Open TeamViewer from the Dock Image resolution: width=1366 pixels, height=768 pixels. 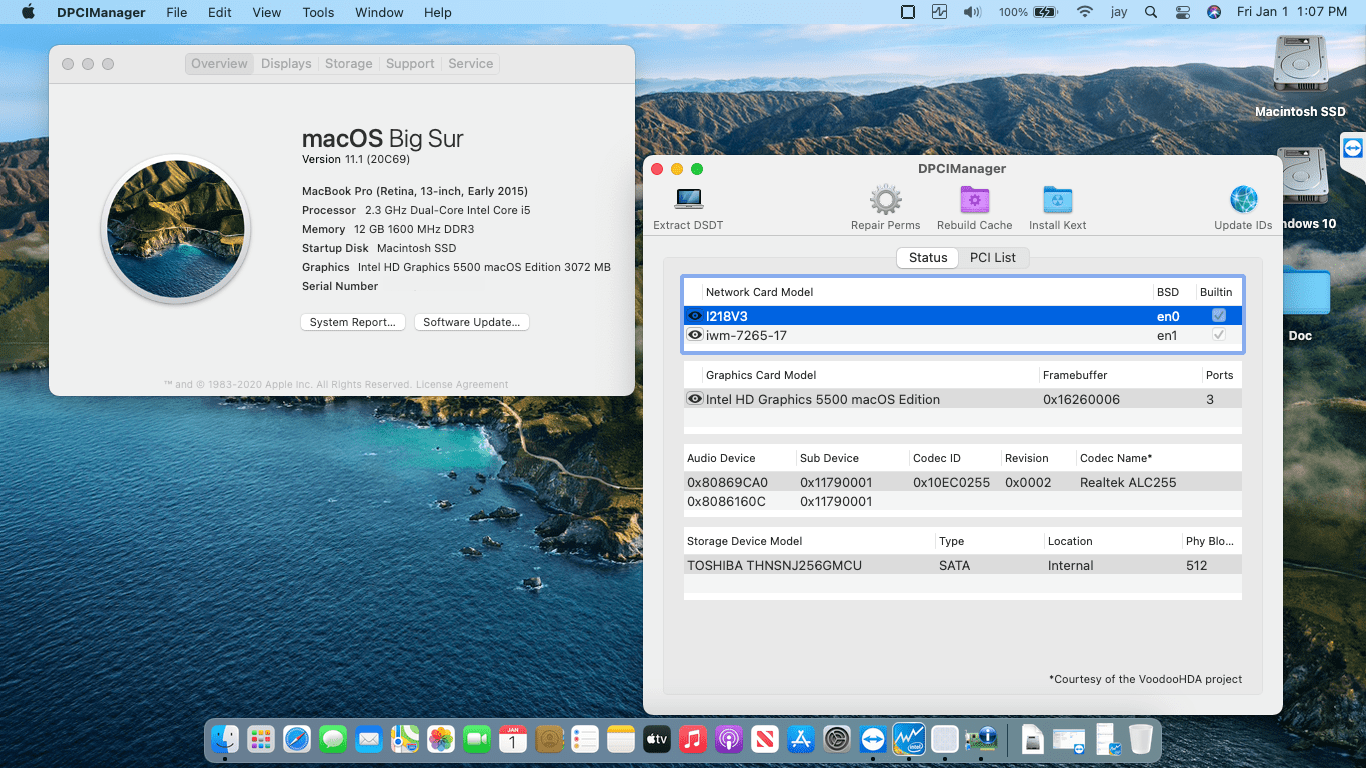point(873,739)
